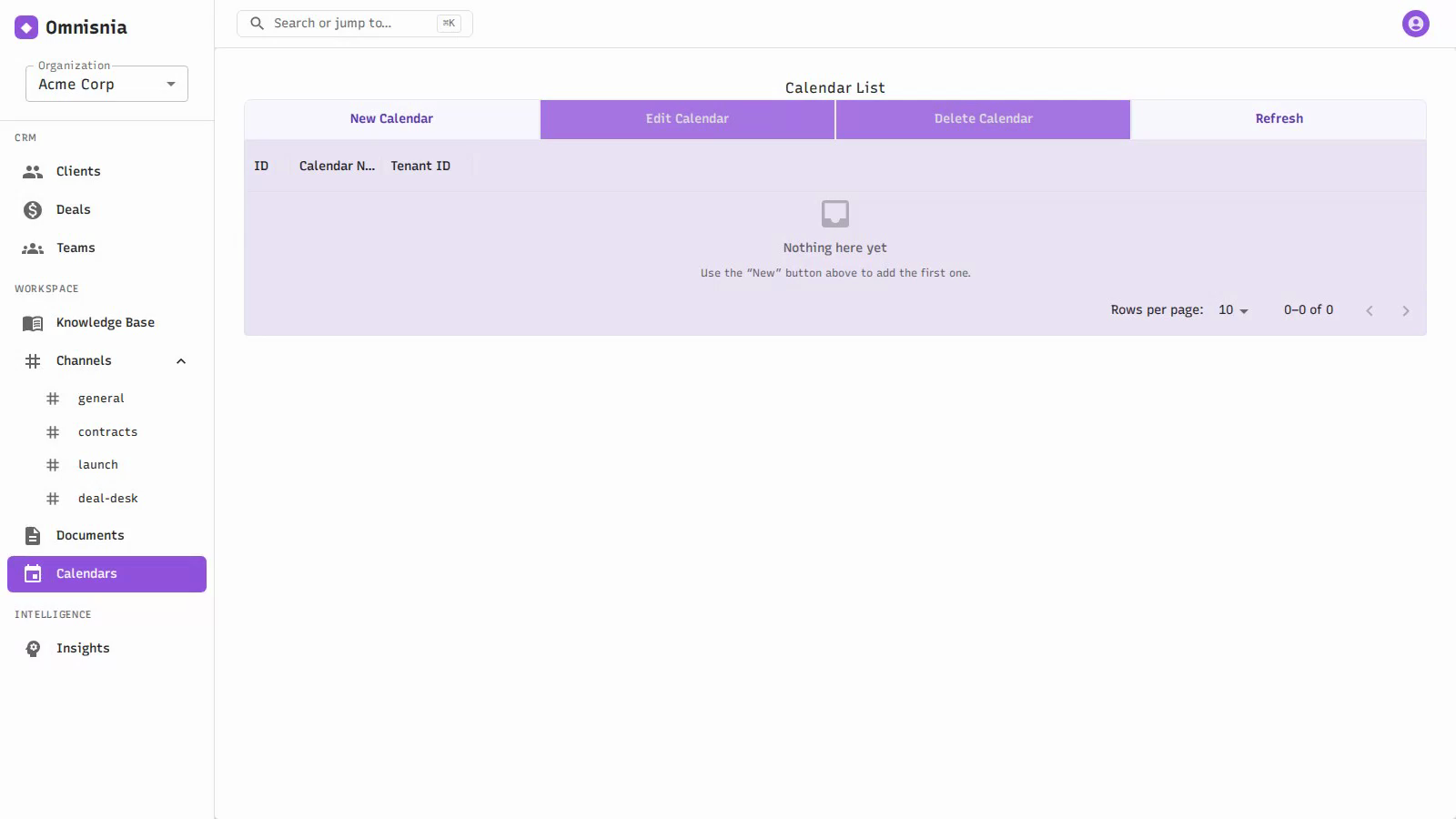Click the Channels hash icon
The height and width of the screenshot is (819, 1456).
[33, 361]
